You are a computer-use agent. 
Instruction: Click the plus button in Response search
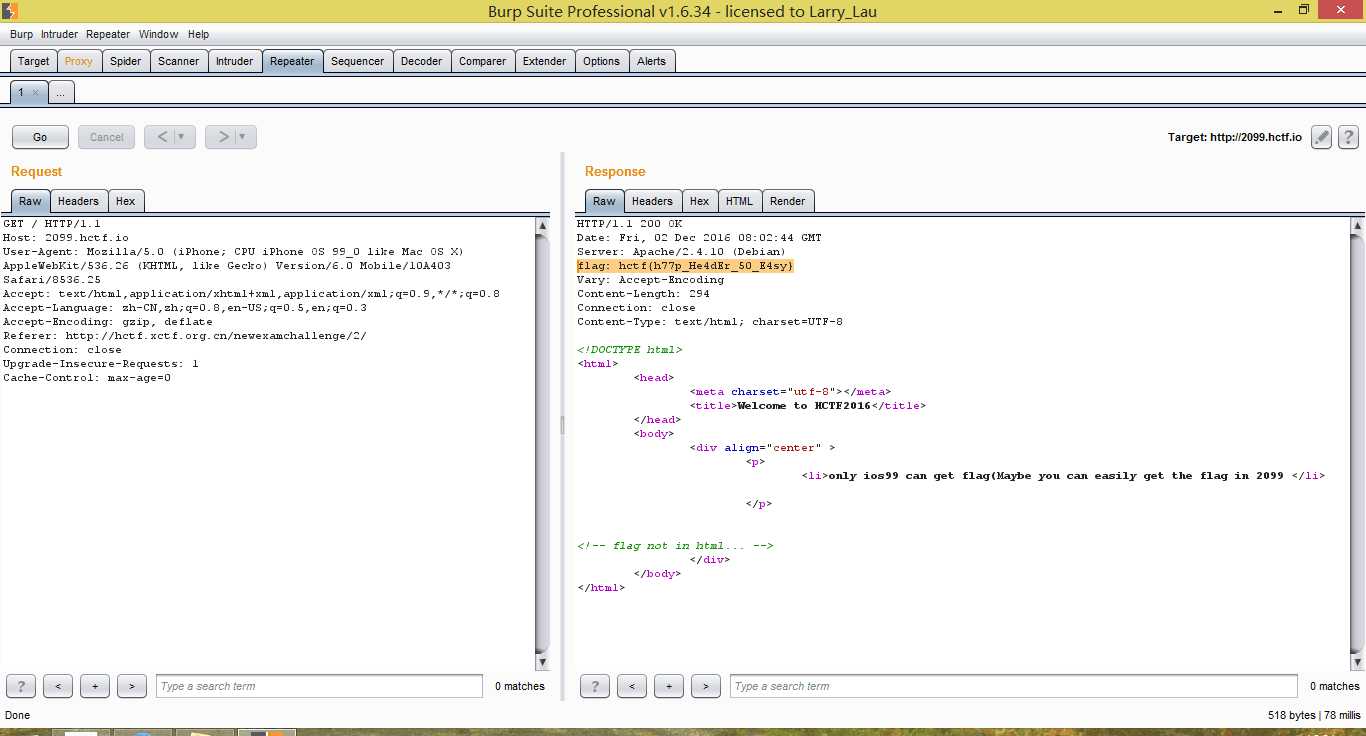point(669,686)
